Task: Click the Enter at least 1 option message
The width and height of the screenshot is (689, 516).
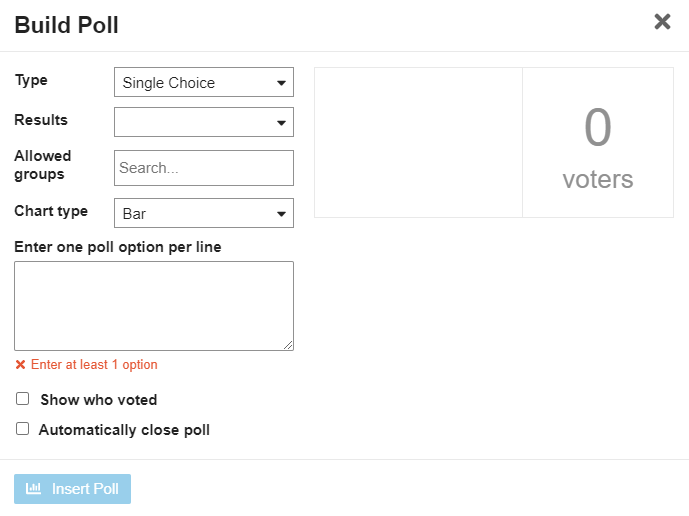Action: 94,364
